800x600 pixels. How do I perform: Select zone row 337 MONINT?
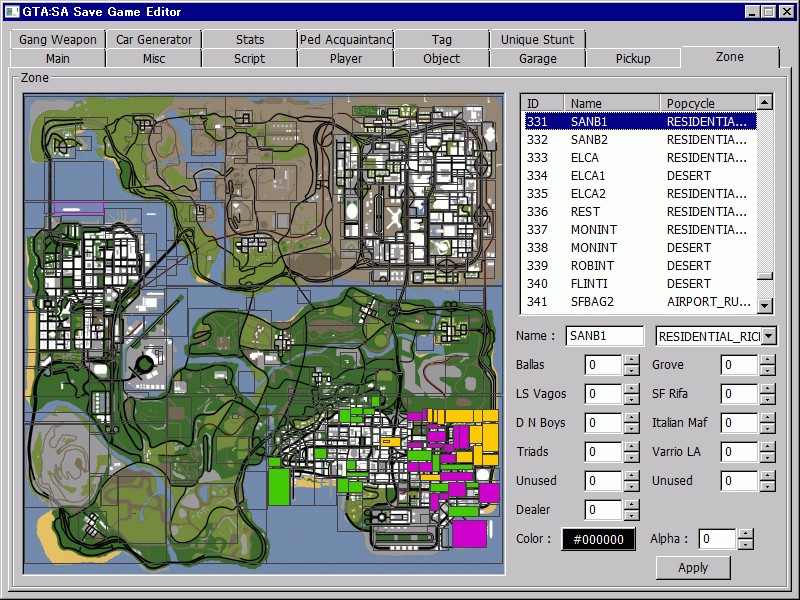pyautogui.click(x=640, y=230)
